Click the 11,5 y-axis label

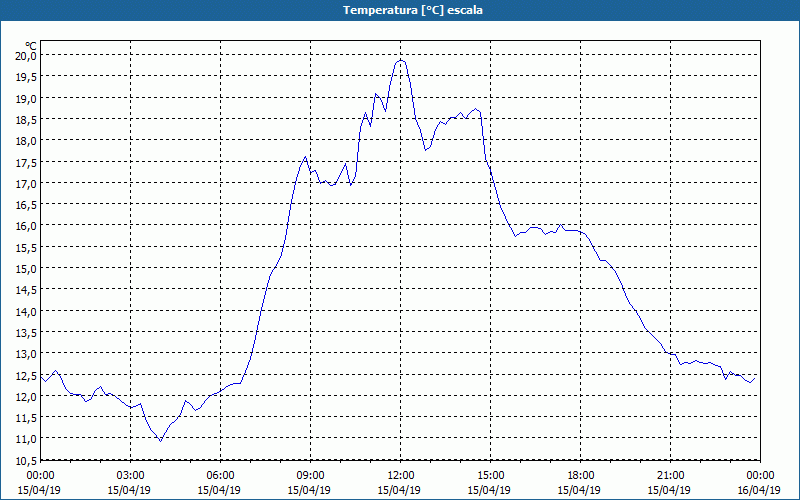tap(27, 417)
